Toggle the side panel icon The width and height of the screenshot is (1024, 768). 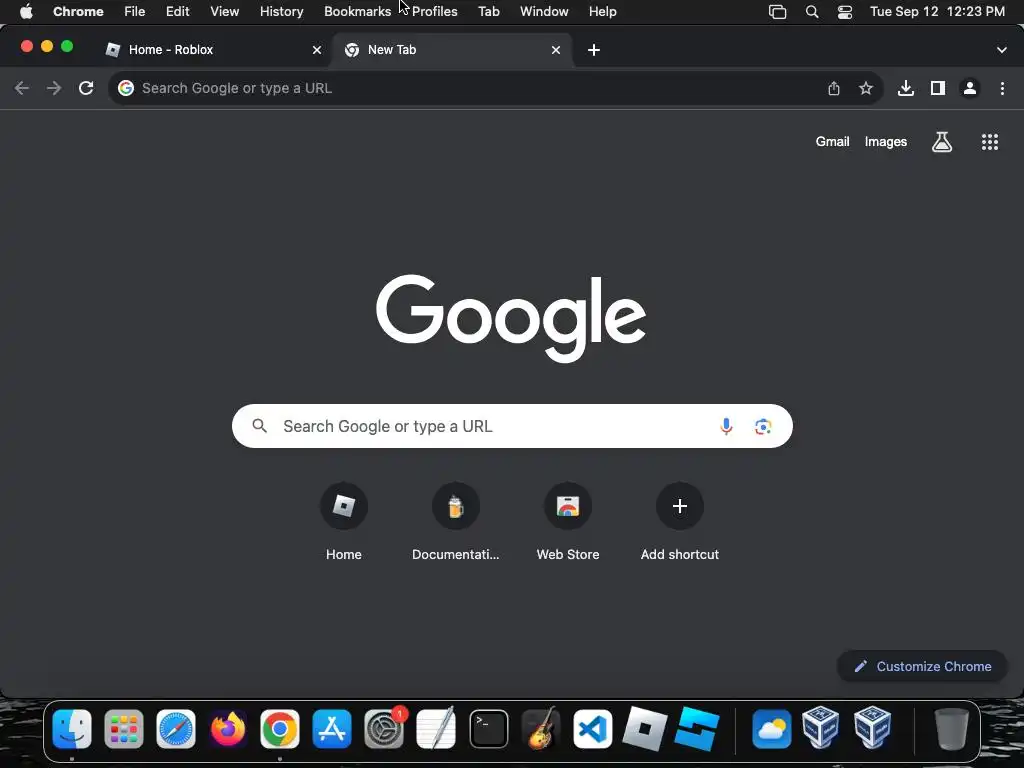click(938, 88)
